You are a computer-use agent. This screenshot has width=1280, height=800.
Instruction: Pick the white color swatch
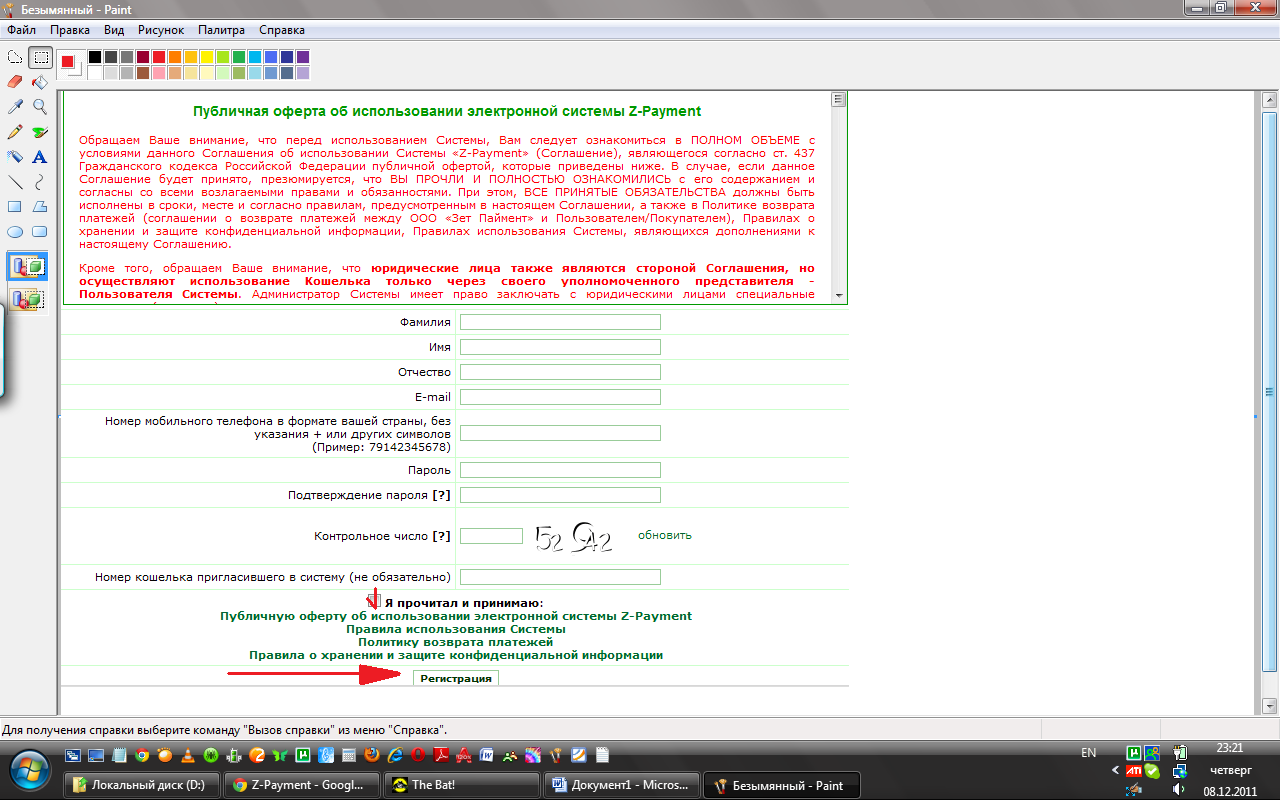(95, 73)
